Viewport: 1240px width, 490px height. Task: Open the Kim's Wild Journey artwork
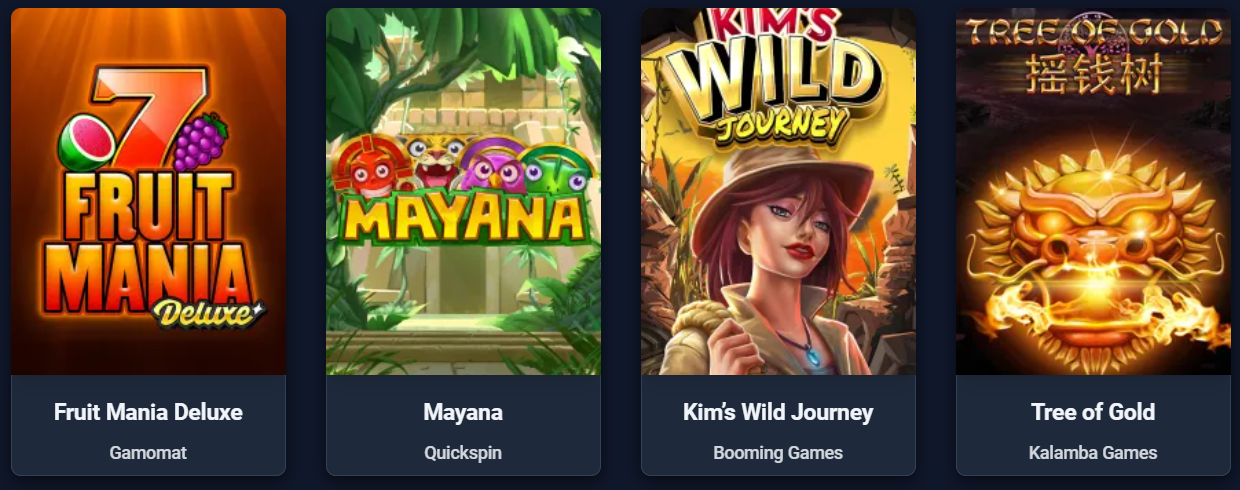click(x=778, y=192)
